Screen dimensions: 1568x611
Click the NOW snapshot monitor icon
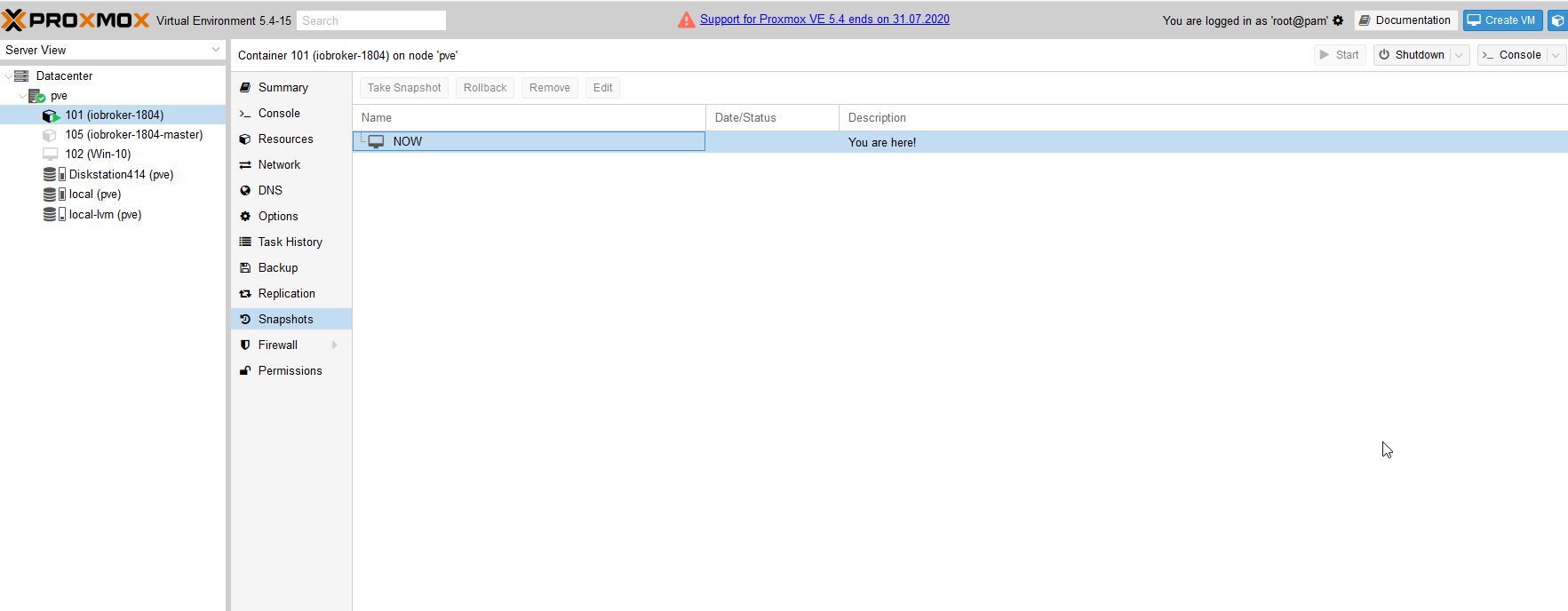(376, 142)
